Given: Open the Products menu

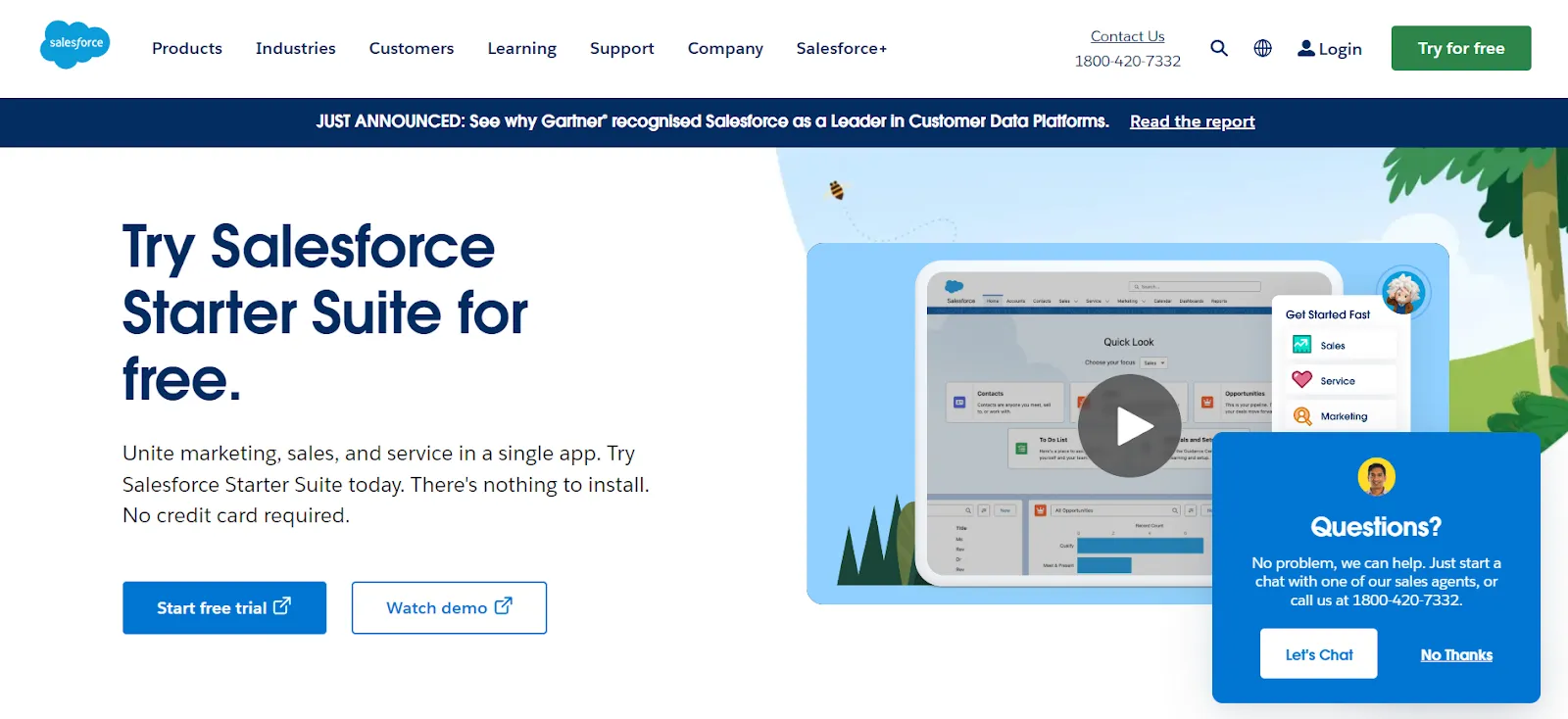Looking at the screenshot, I should pos(187,48).
